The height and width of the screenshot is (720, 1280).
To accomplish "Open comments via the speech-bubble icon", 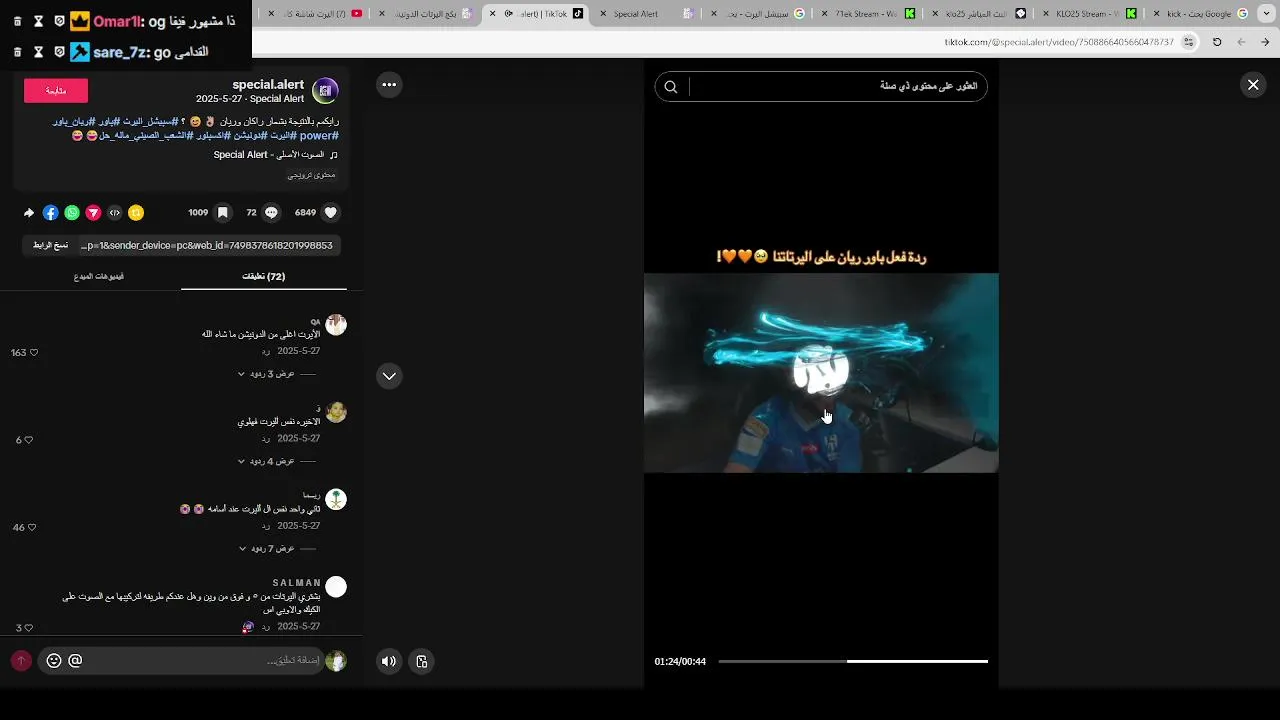I will pyautogui.click(x=271, y=212).
